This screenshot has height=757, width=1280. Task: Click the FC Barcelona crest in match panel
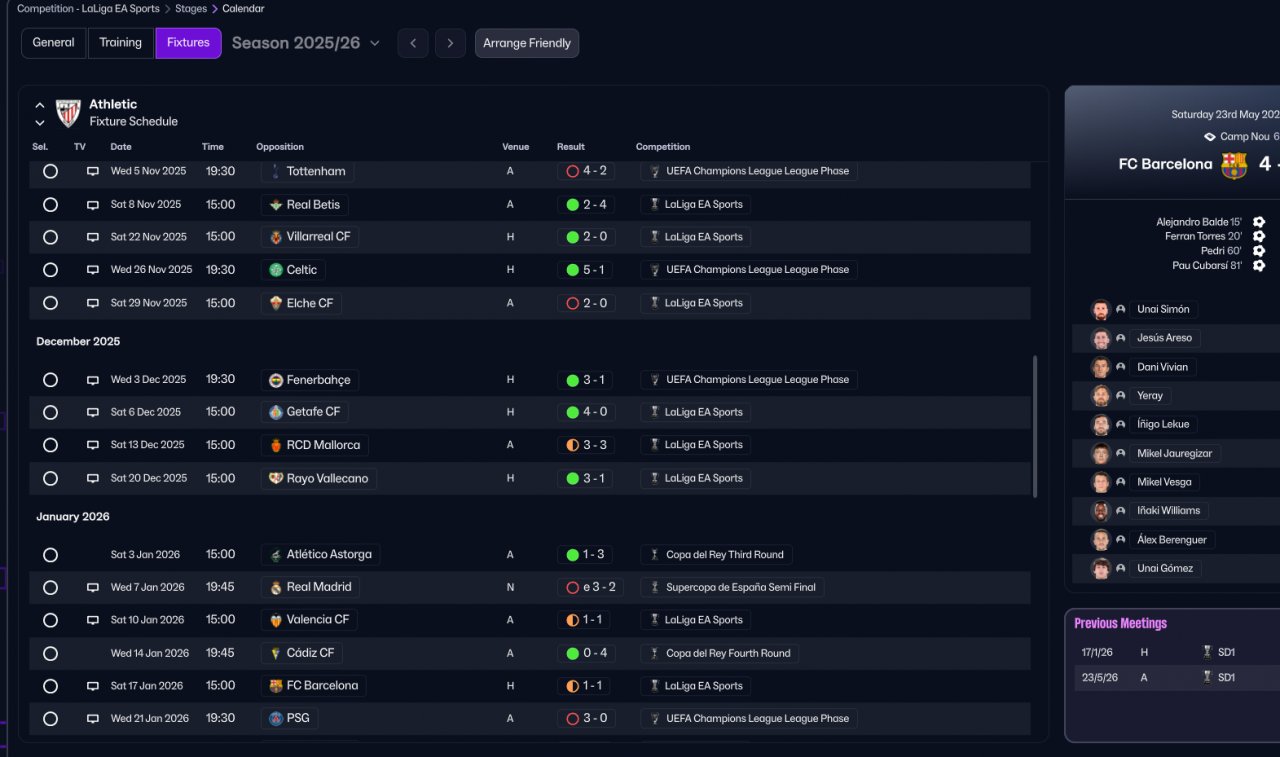[1234, 165]
